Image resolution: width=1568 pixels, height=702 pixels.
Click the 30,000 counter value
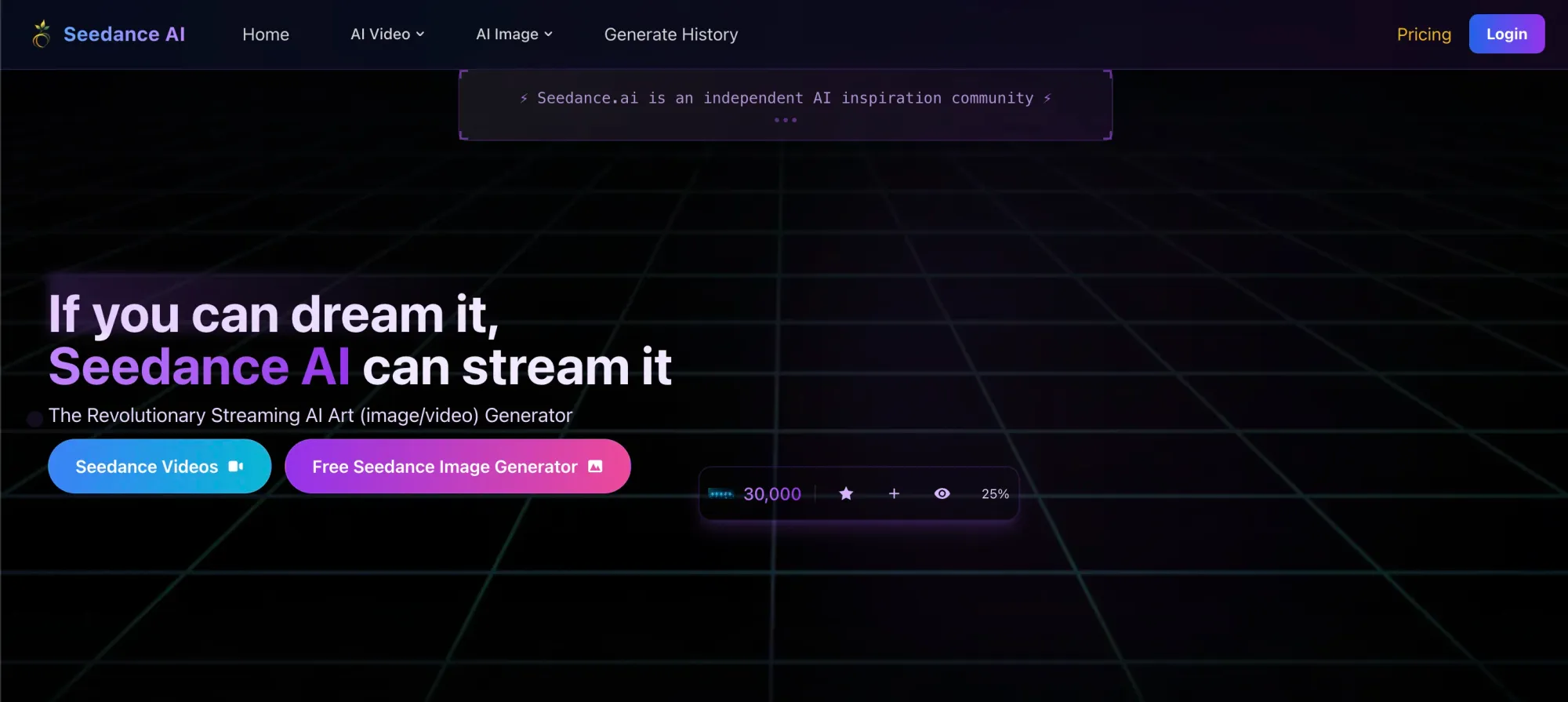tap(772, 493)
